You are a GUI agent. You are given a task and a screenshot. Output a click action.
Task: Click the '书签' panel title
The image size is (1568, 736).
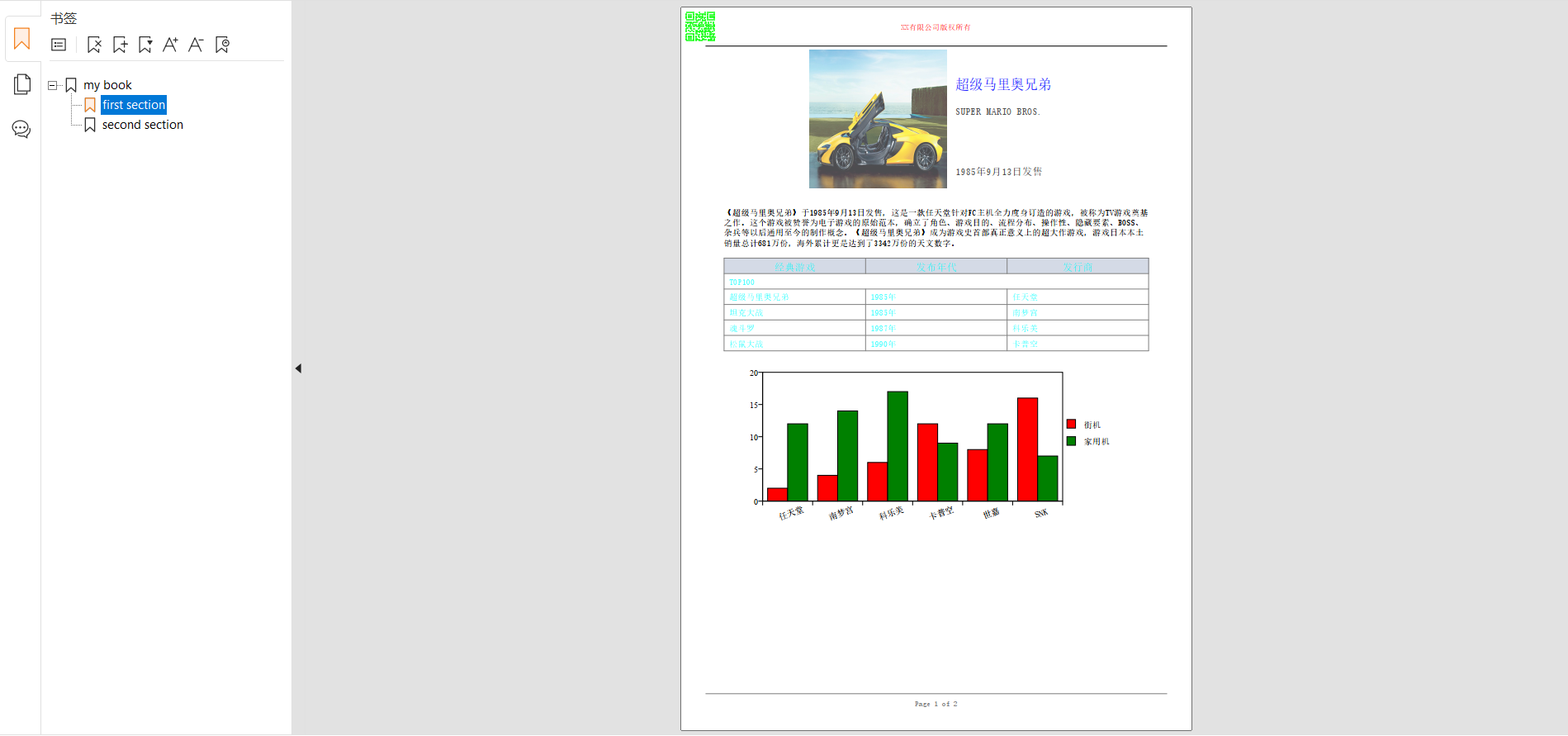(x=64, y=18)
